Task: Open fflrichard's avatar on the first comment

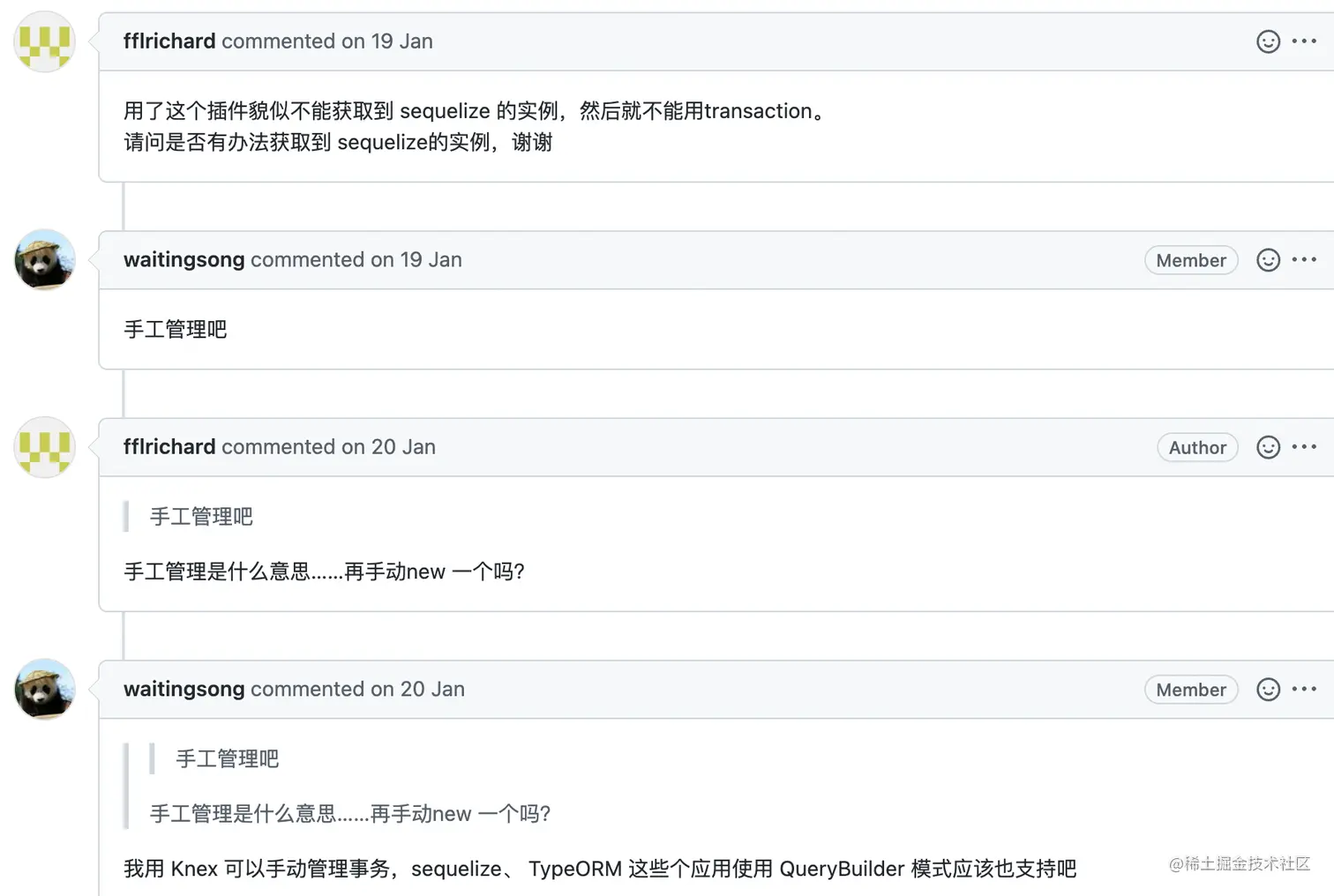Action: point(45,42)
